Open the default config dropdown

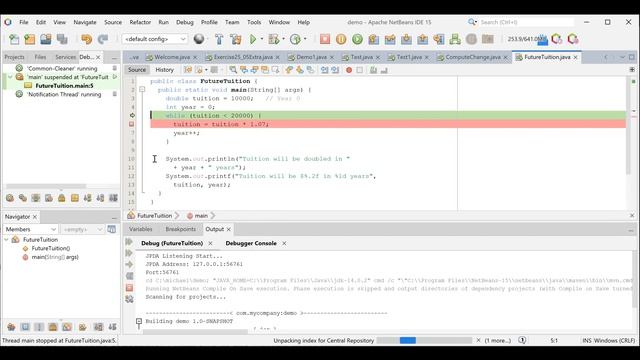pos(155,39)
